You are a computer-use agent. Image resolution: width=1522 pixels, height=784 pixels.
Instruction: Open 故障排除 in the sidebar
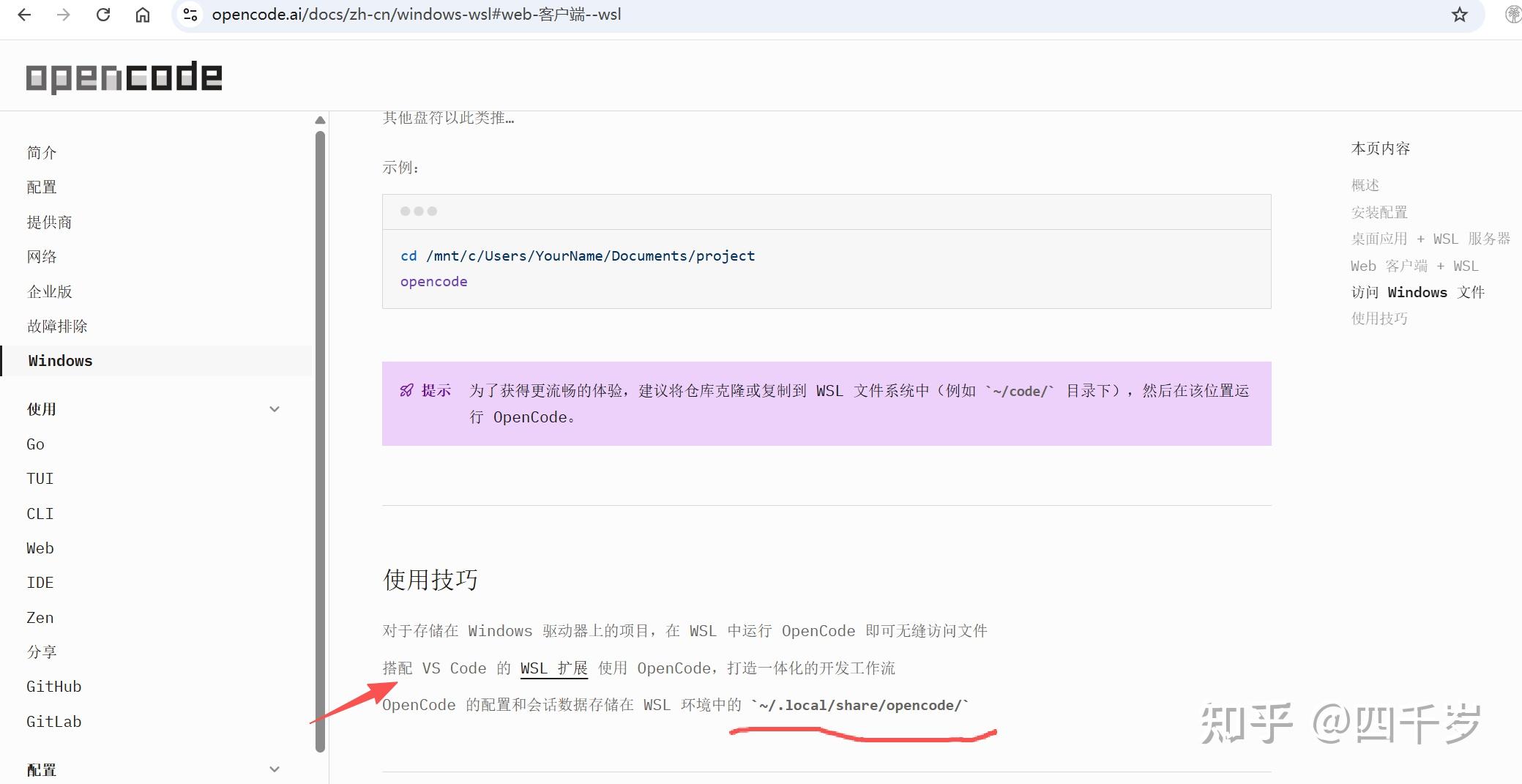[x=57, y=326]
